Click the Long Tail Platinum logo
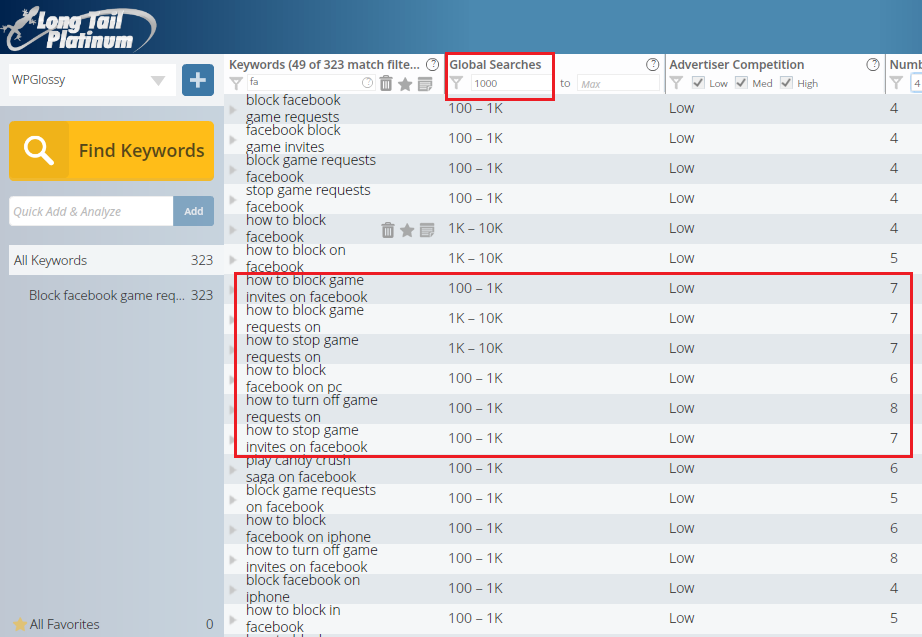922x637 pixels. 78,28
